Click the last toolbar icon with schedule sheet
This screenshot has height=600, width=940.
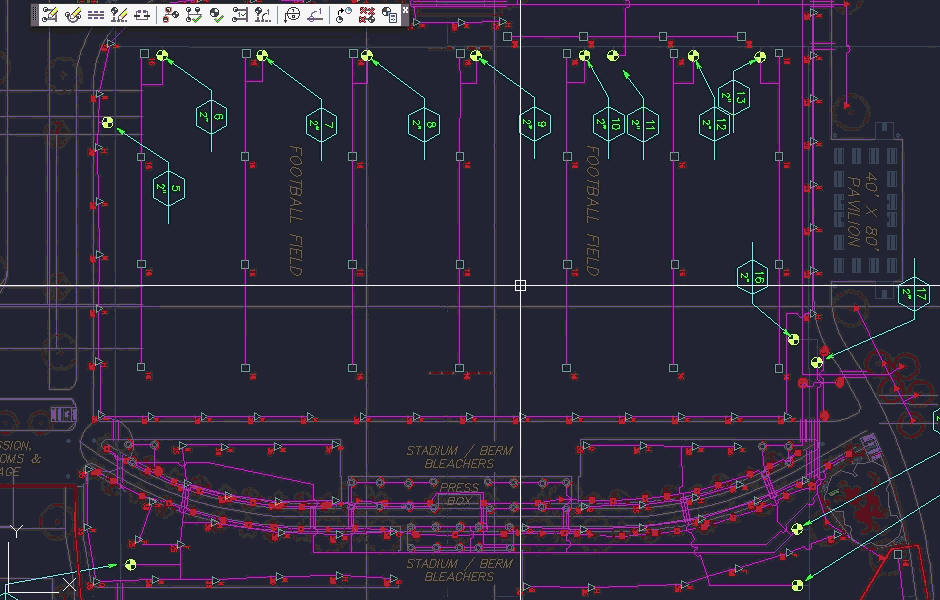389,15
